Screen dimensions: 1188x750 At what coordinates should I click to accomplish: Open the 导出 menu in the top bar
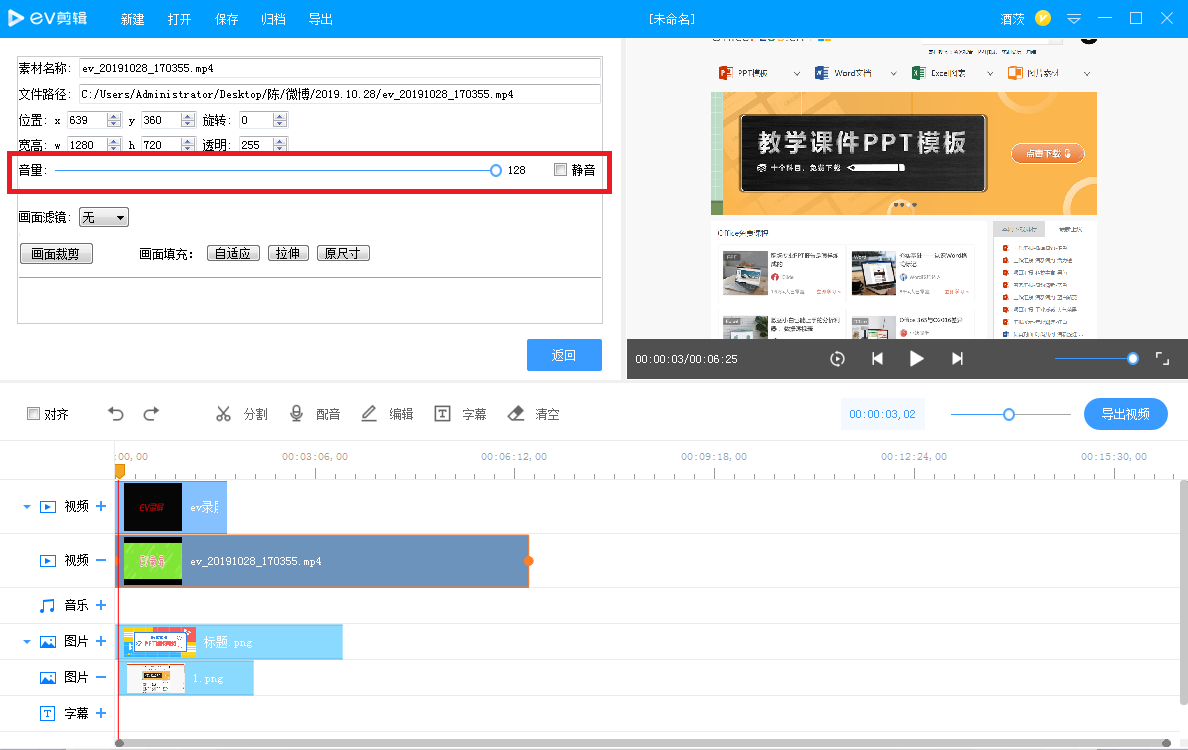pyautogui.click(x=320, y=19)
